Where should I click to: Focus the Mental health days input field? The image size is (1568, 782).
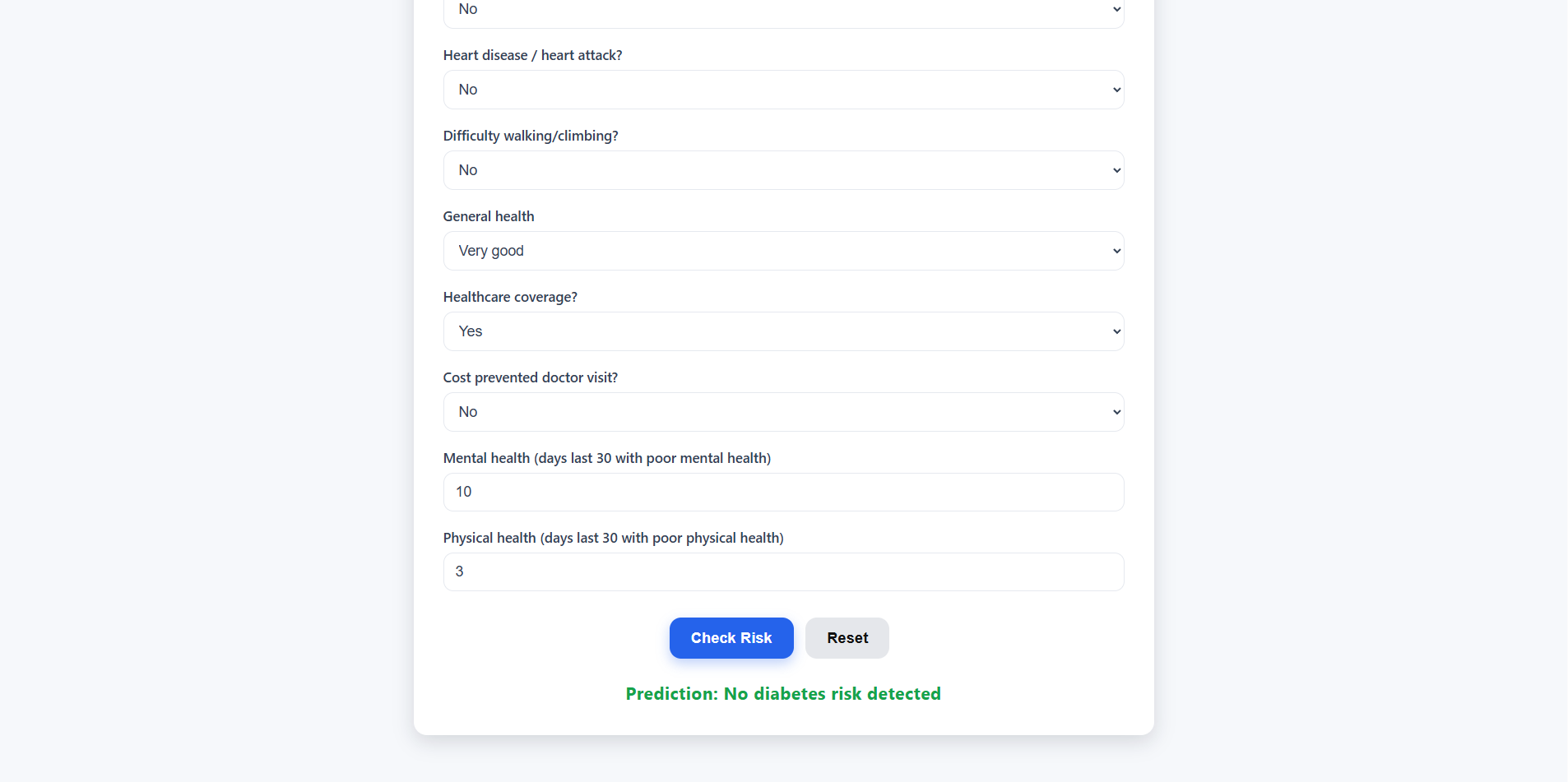(783, 492)
